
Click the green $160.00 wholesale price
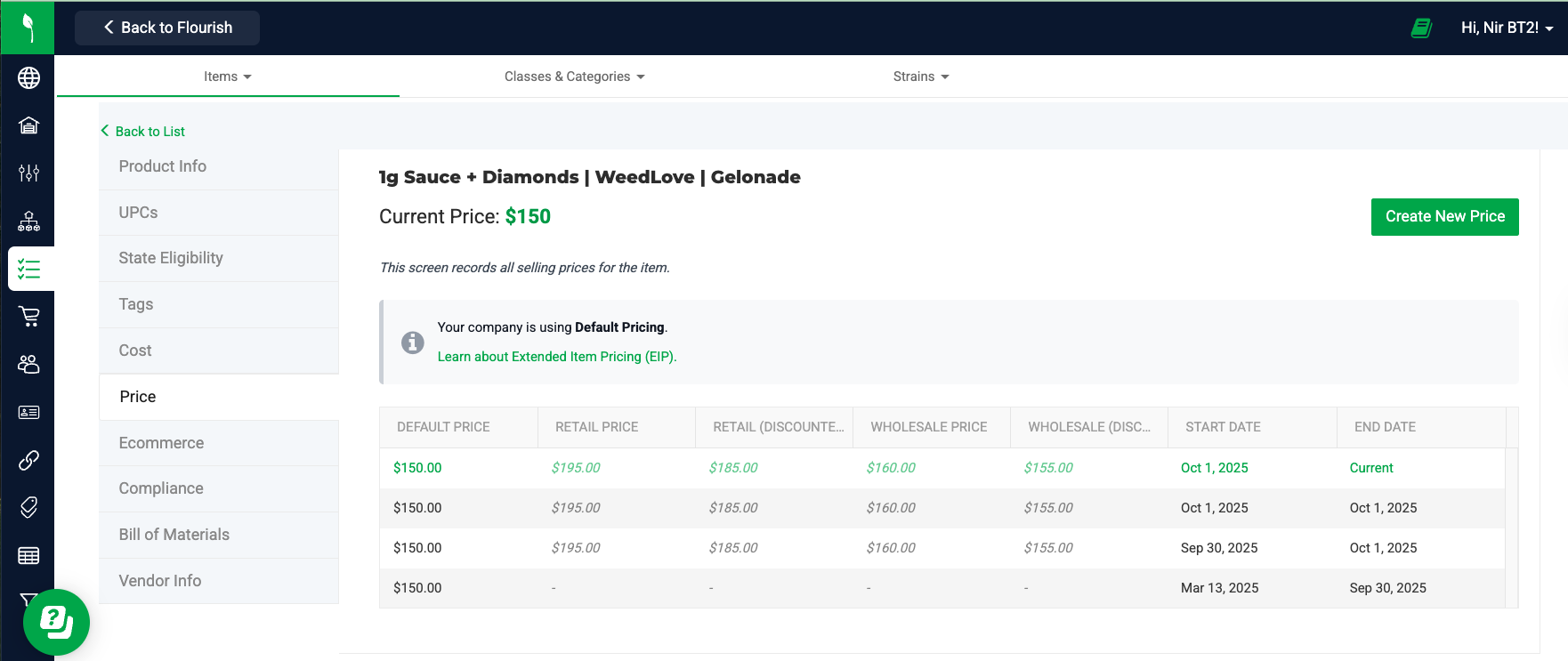click(x=891, y=468)
